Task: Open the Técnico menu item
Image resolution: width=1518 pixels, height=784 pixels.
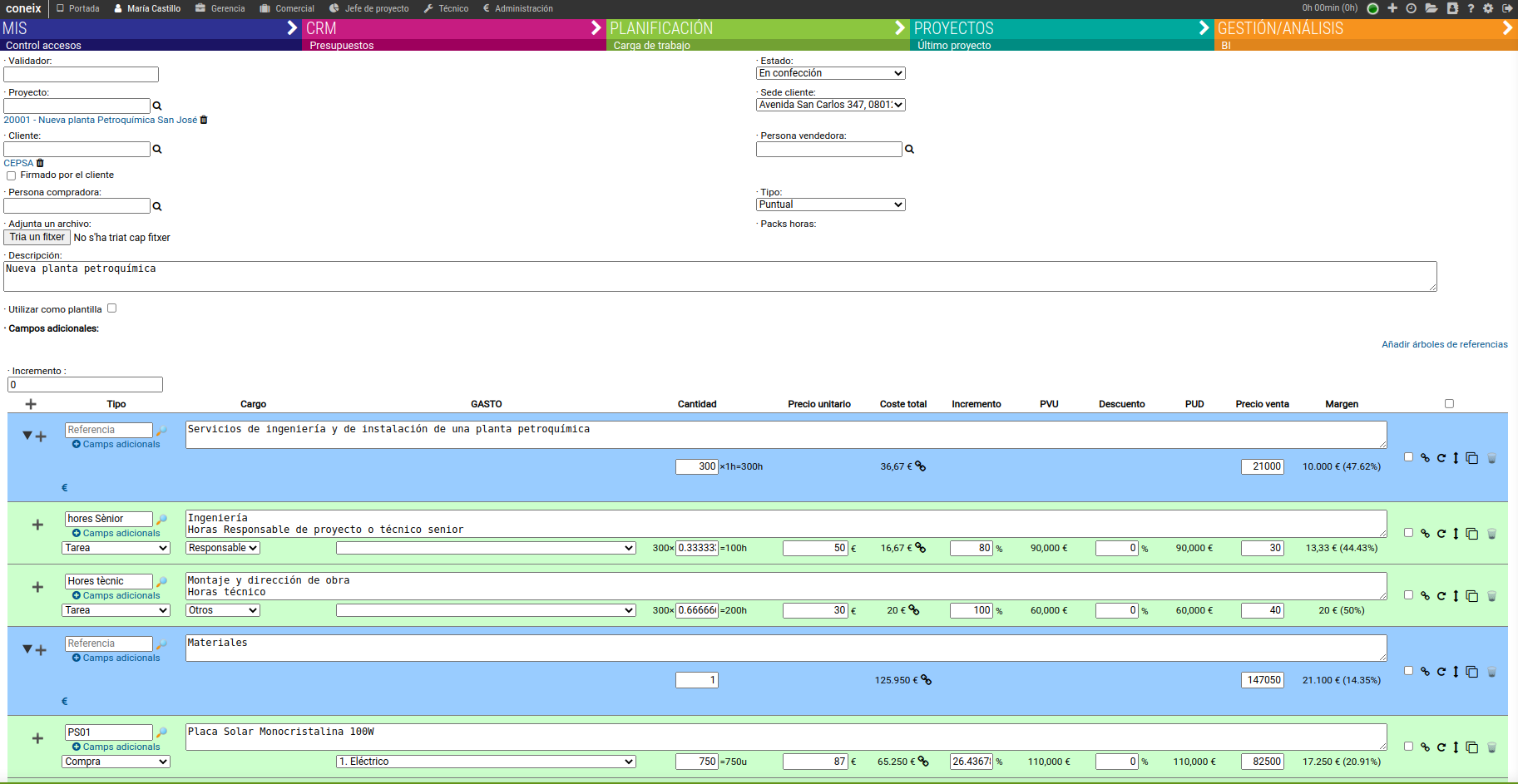Action: coord(446,8)
